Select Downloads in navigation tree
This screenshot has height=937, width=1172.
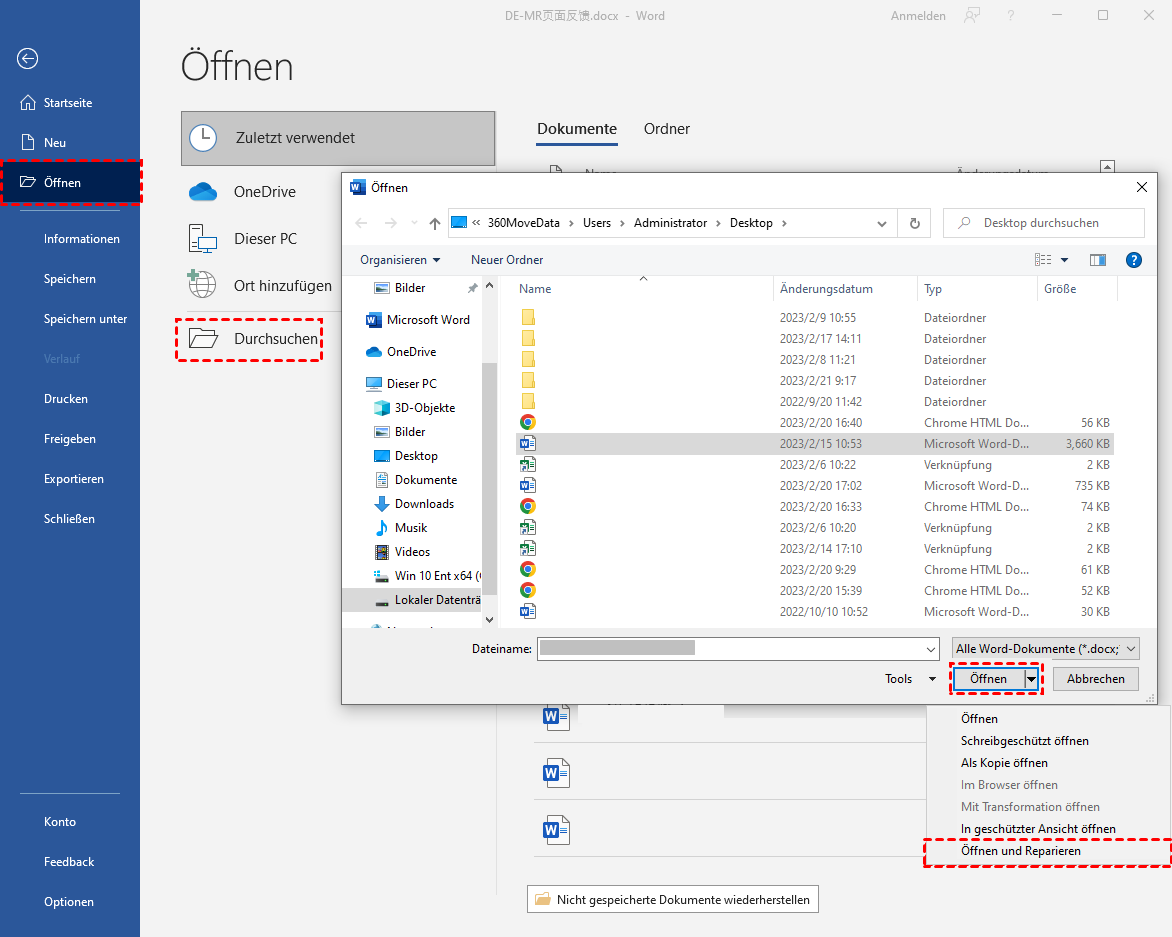[x=414, y=504]
